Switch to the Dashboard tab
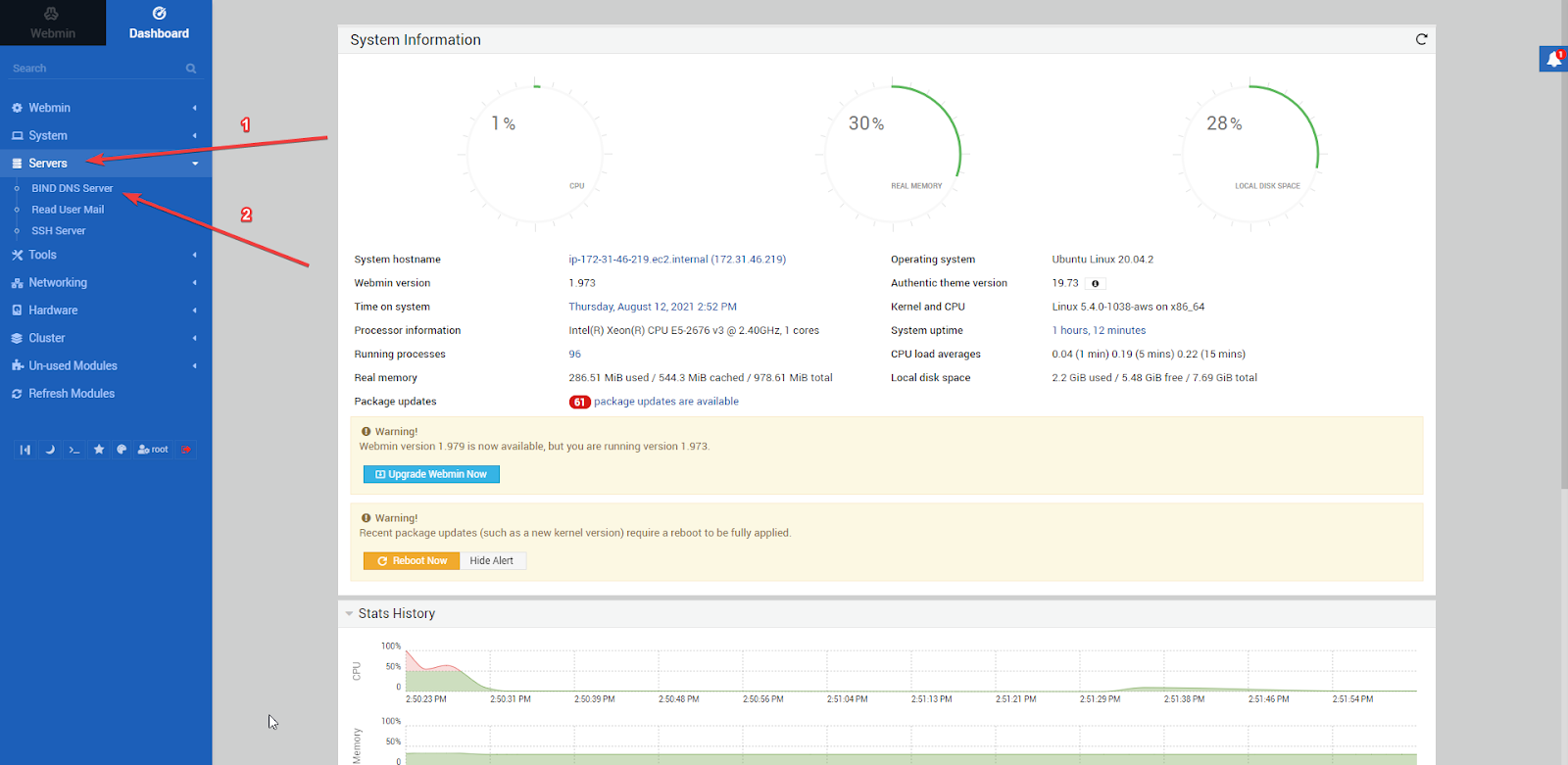The width and height of the screenshot is (1568, 765). (x=159, y=23)
